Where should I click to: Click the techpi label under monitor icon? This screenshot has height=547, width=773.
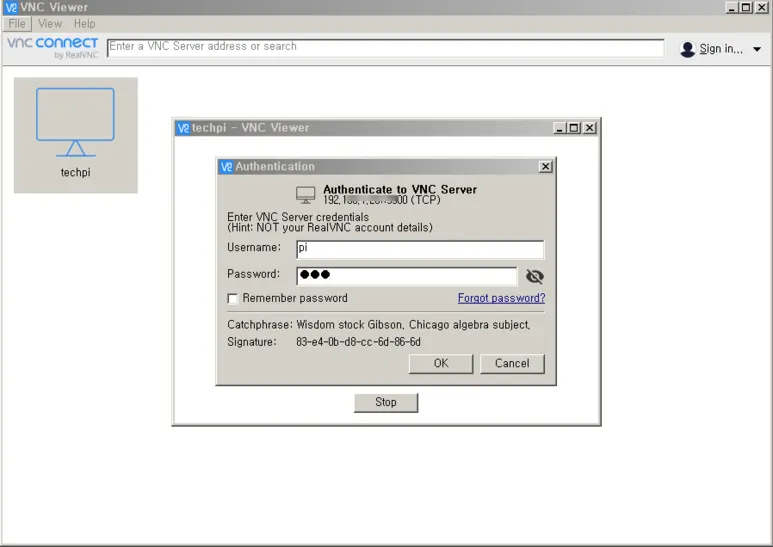coord(75,172)
